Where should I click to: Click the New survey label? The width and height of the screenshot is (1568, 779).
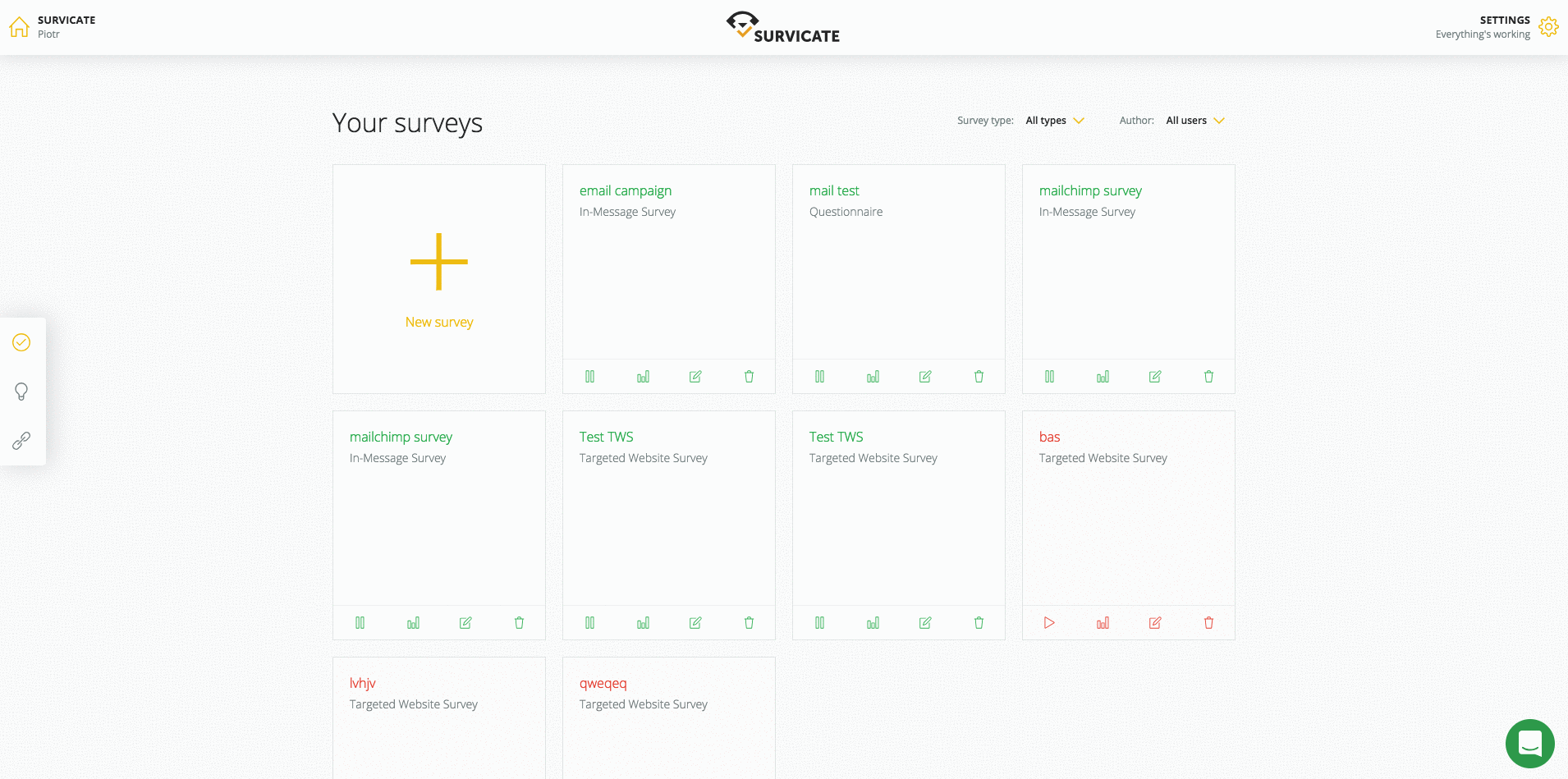[439, 322]
